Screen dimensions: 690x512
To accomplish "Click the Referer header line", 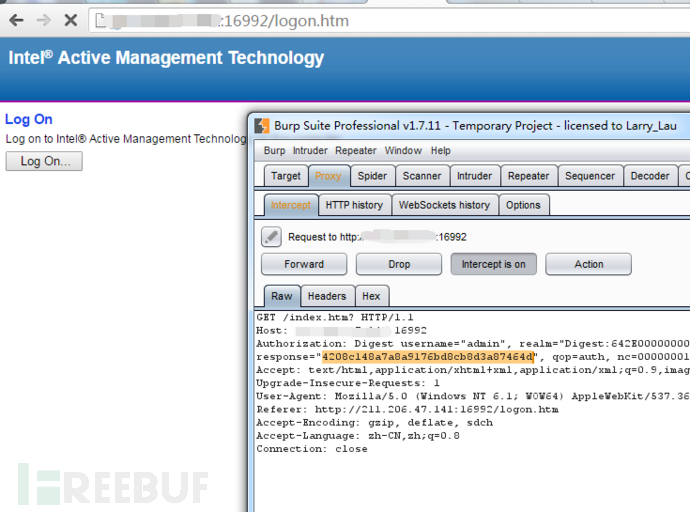I will pos(407,410).
